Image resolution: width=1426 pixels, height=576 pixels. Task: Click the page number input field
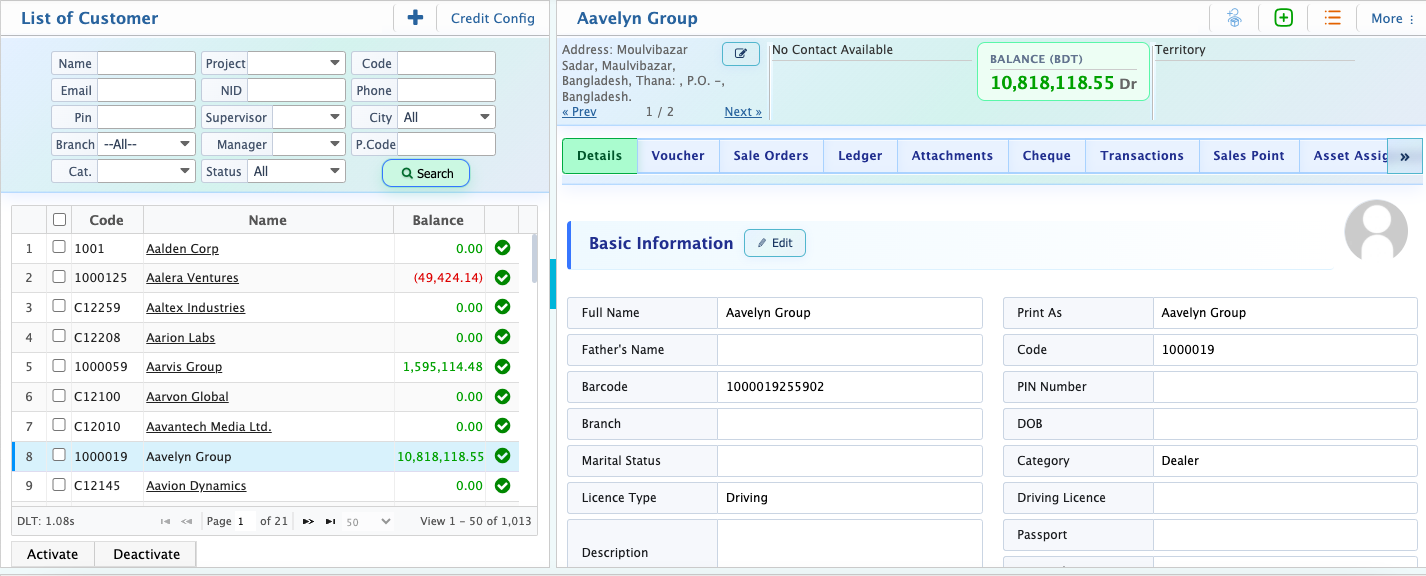tap(245, 521)
